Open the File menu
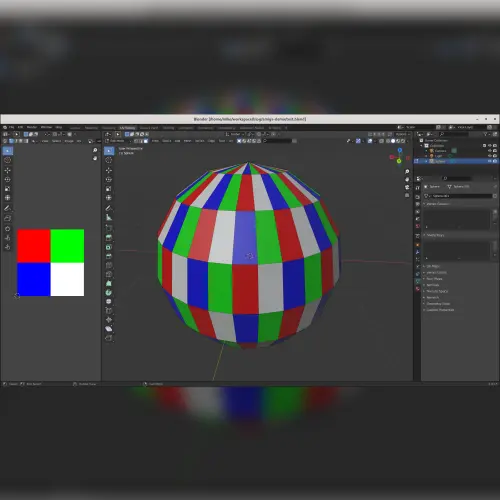Image resolution: width=500 pixels, height=500 pixels. click(12, 127)
